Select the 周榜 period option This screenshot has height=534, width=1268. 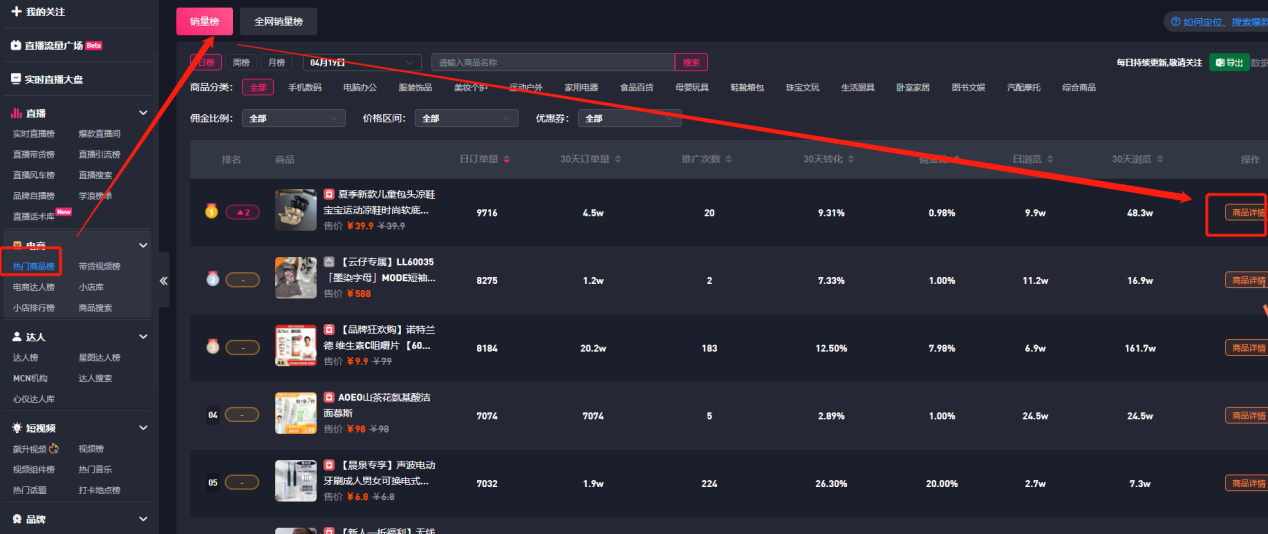click(241, 62)
